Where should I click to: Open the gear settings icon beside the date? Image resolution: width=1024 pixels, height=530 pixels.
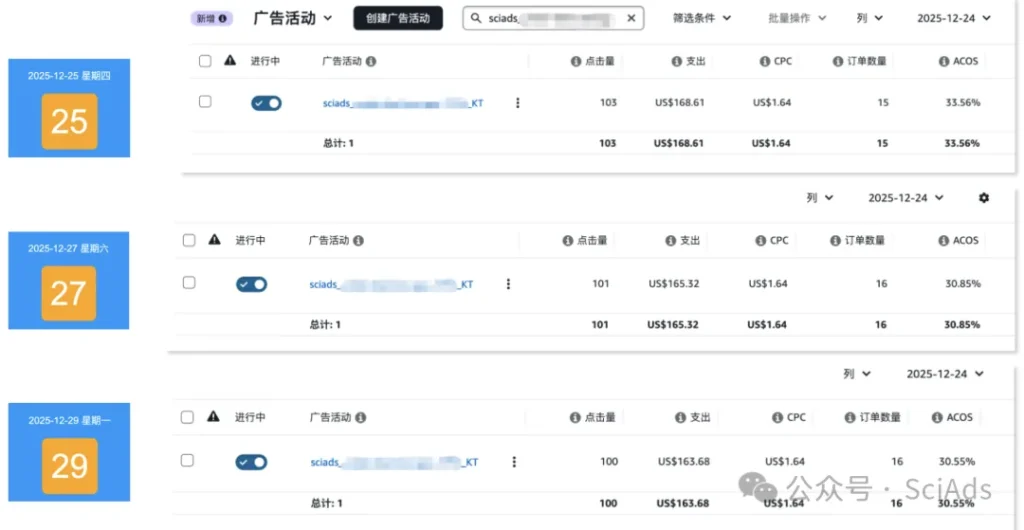[983, 198]
